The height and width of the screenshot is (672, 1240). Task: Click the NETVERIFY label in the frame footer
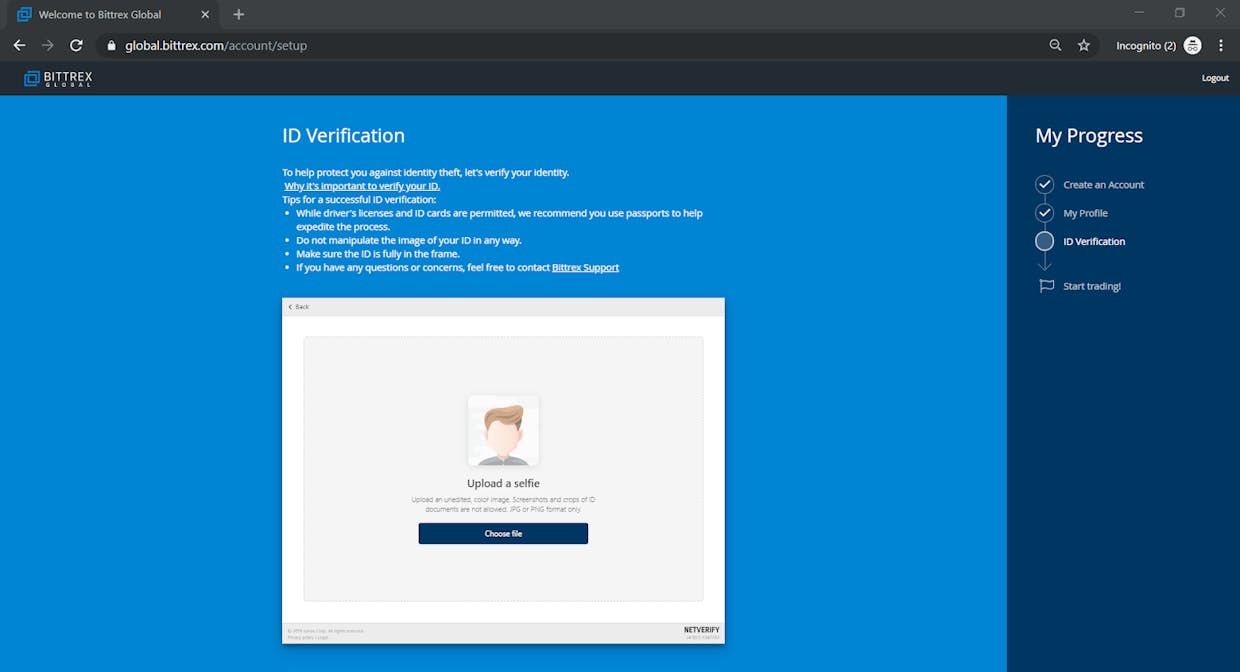[x=701, y=630]
